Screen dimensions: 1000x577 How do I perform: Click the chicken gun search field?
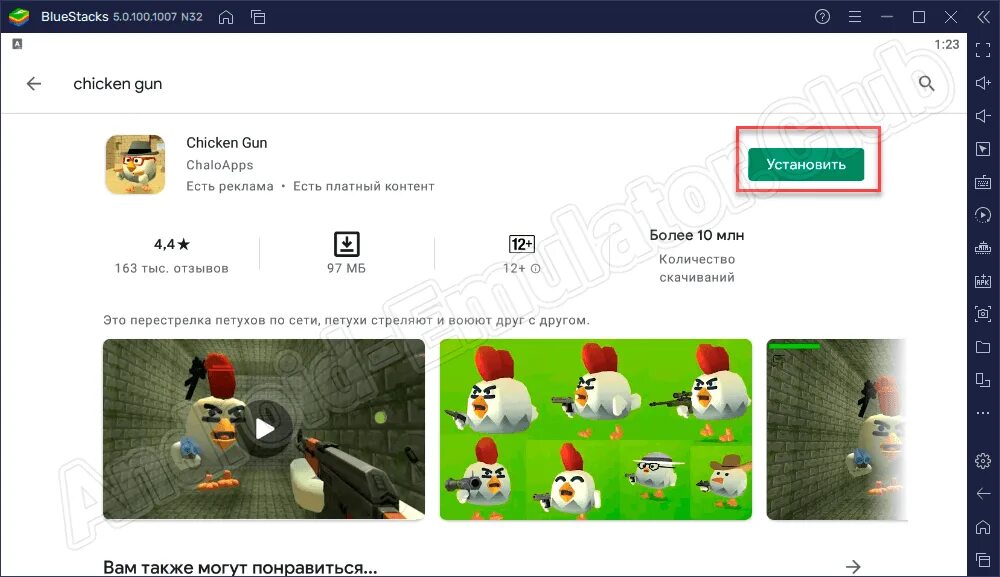(118, 84)
